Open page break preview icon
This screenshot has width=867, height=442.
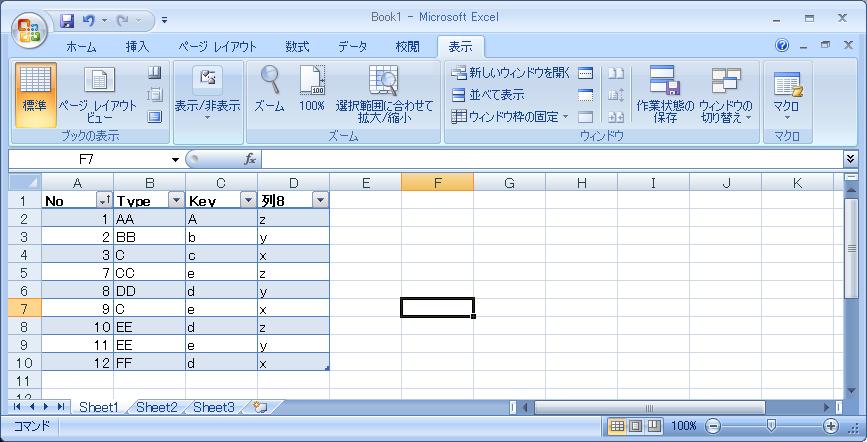tap(155, 72)
